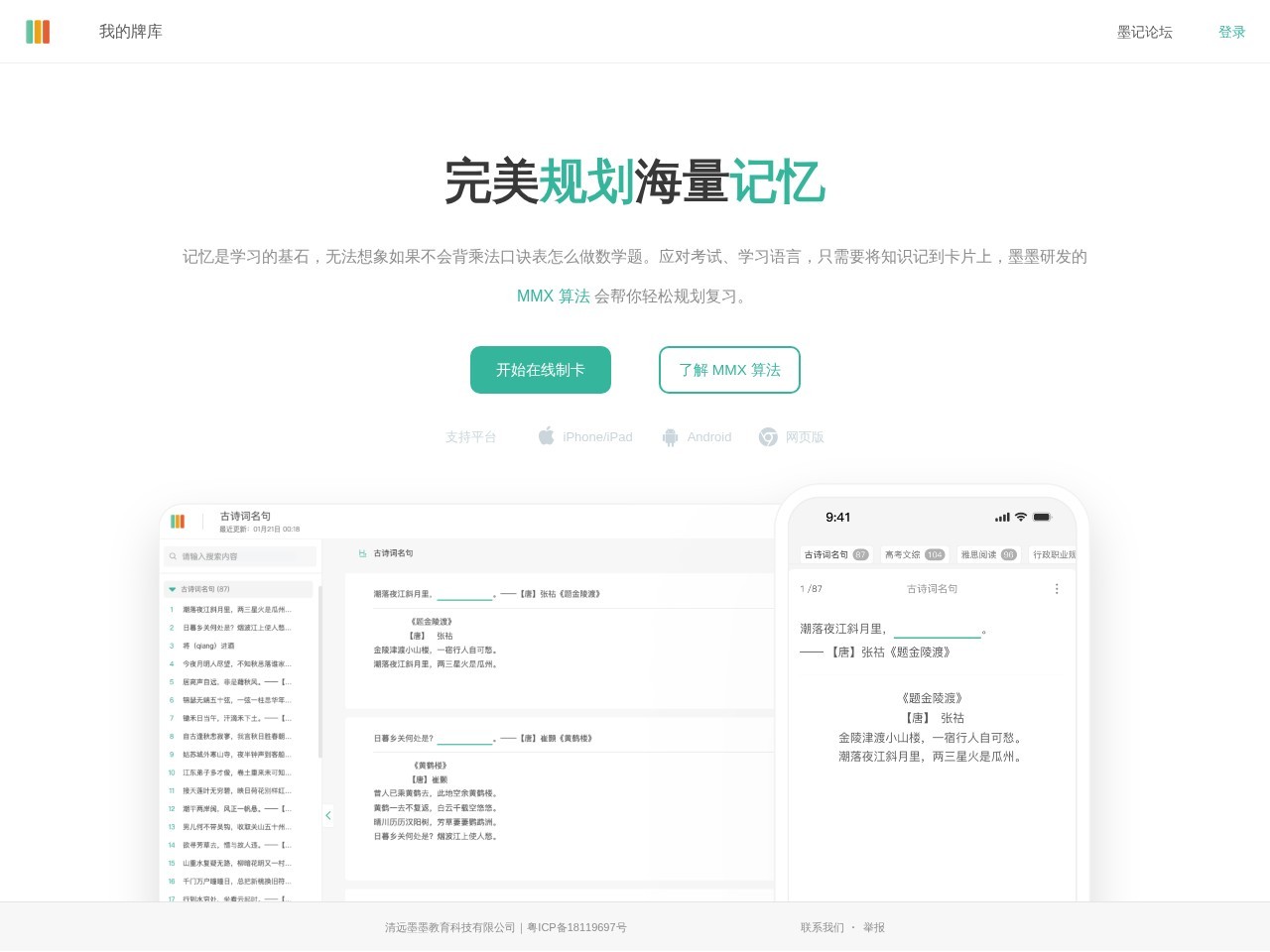Screen dimensions: 1270x952
Task: Click the phone signal strength icon
Action: pos(1002,518)
